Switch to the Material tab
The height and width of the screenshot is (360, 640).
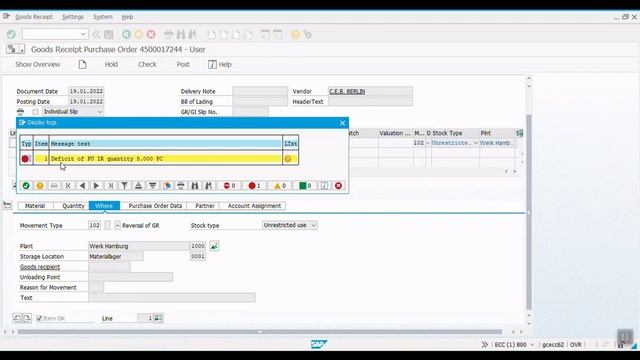pos(35,206)
